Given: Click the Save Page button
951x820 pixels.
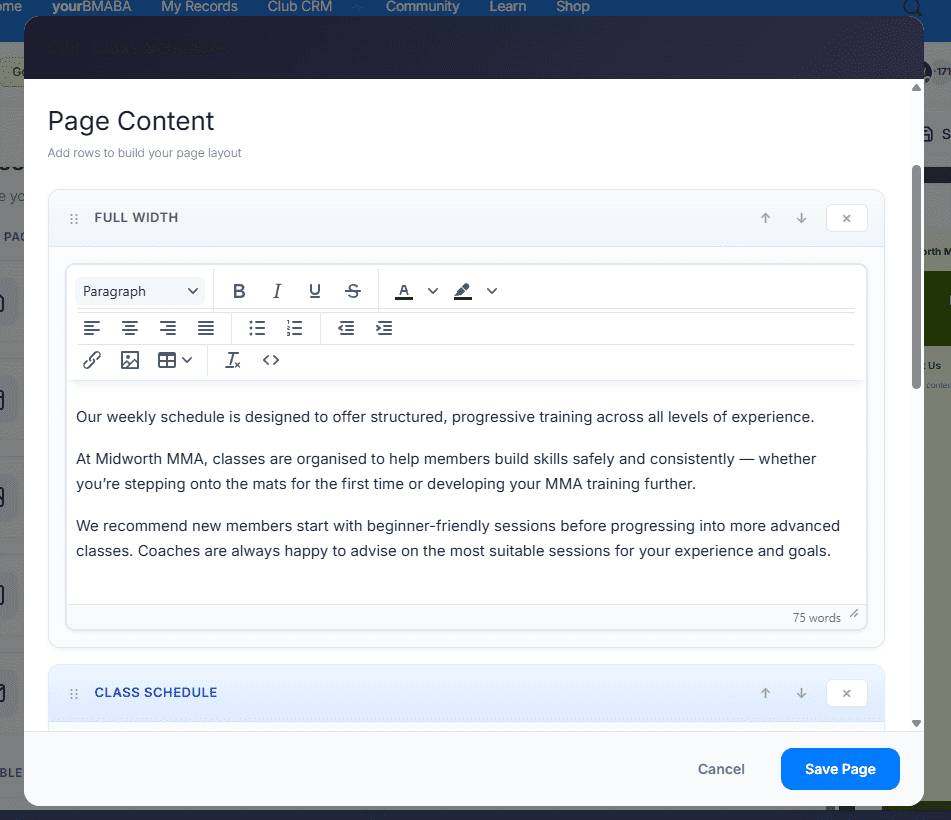Looking at the screenshot, I should (x=840, y=769).
